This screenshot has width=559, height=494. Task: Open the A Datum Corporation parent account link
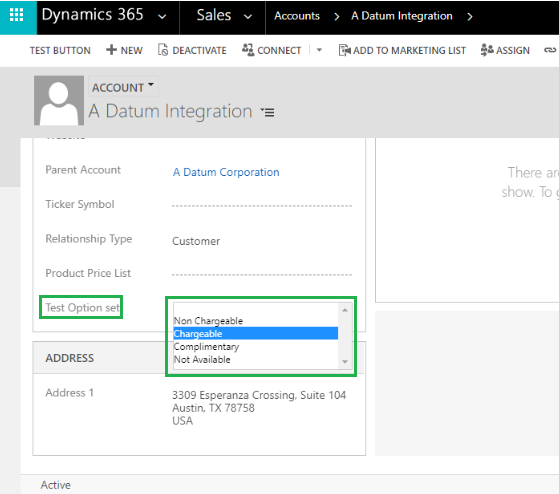click(226, 173)
